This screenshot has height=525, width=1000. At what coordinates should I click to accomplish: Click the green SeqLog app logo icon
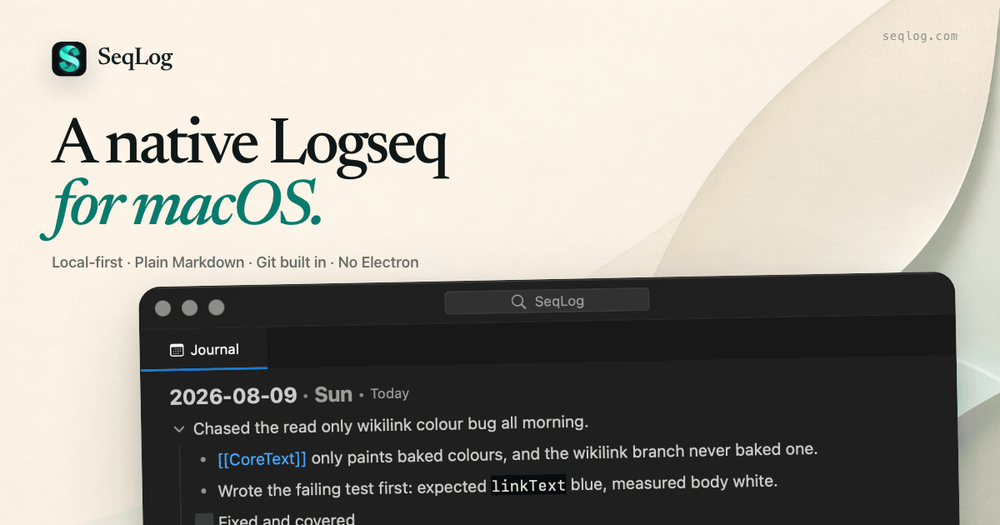coord(69,59)
